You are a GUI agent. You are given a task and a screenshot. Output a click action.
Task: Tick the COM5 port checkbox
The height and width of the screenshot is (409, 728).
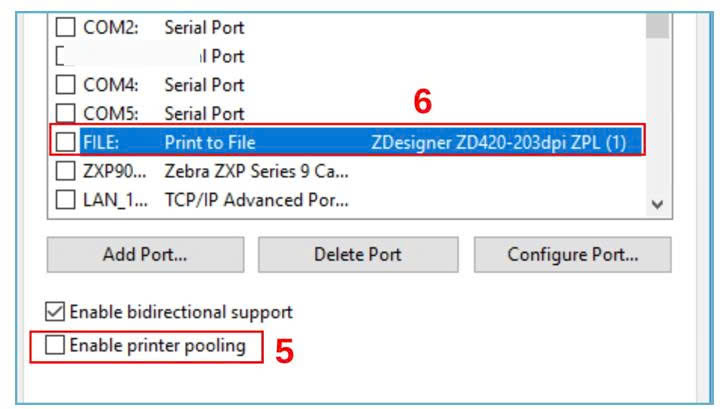click(x=65, y=113)
